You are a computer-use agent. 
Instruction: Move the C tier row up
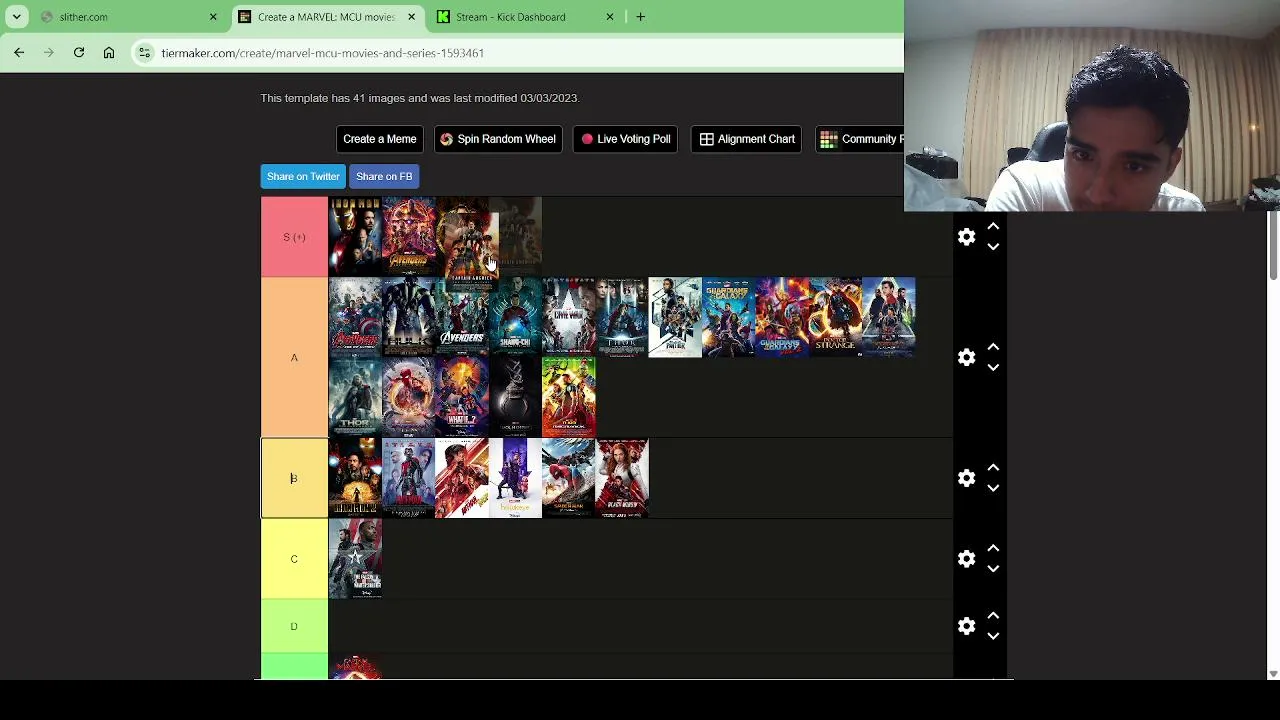(993, 549)
